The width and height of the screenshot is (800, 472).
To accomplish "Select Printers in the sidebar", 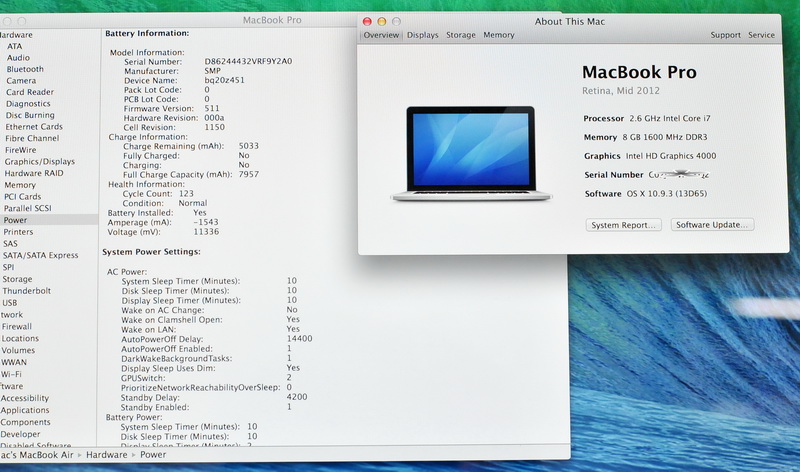I will tap(18, 232).
